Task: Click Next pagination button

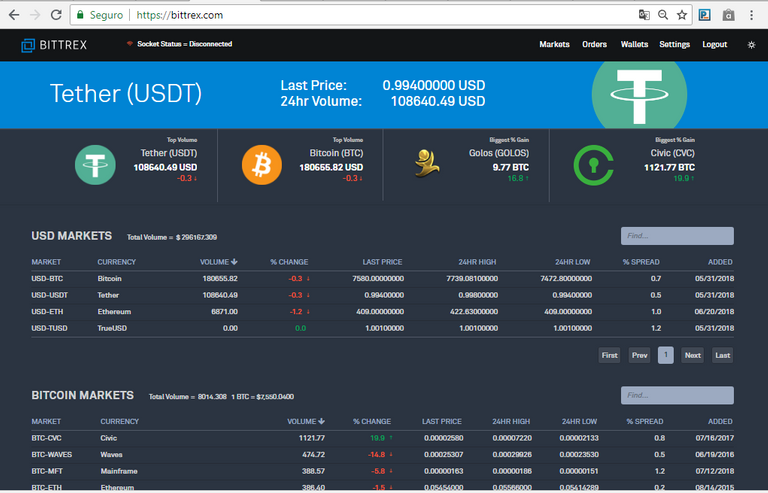Action: (x=693, y=355)
